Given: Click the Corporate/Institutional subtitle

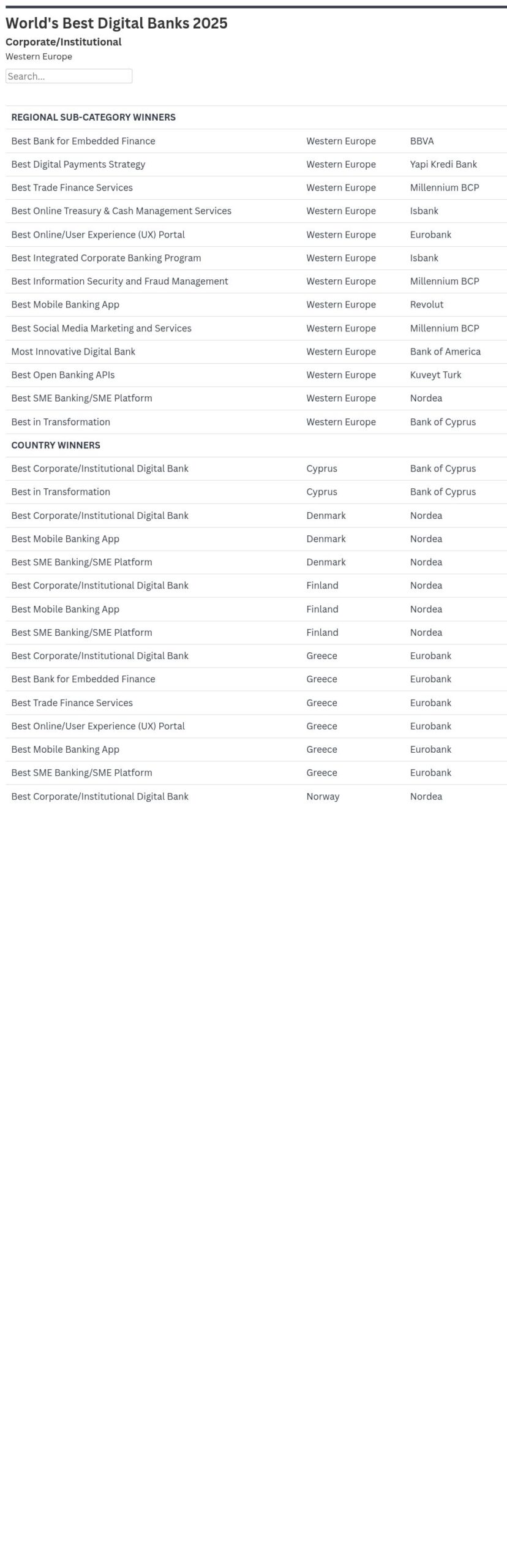Looking at the screenshot, I should point(64,42).
